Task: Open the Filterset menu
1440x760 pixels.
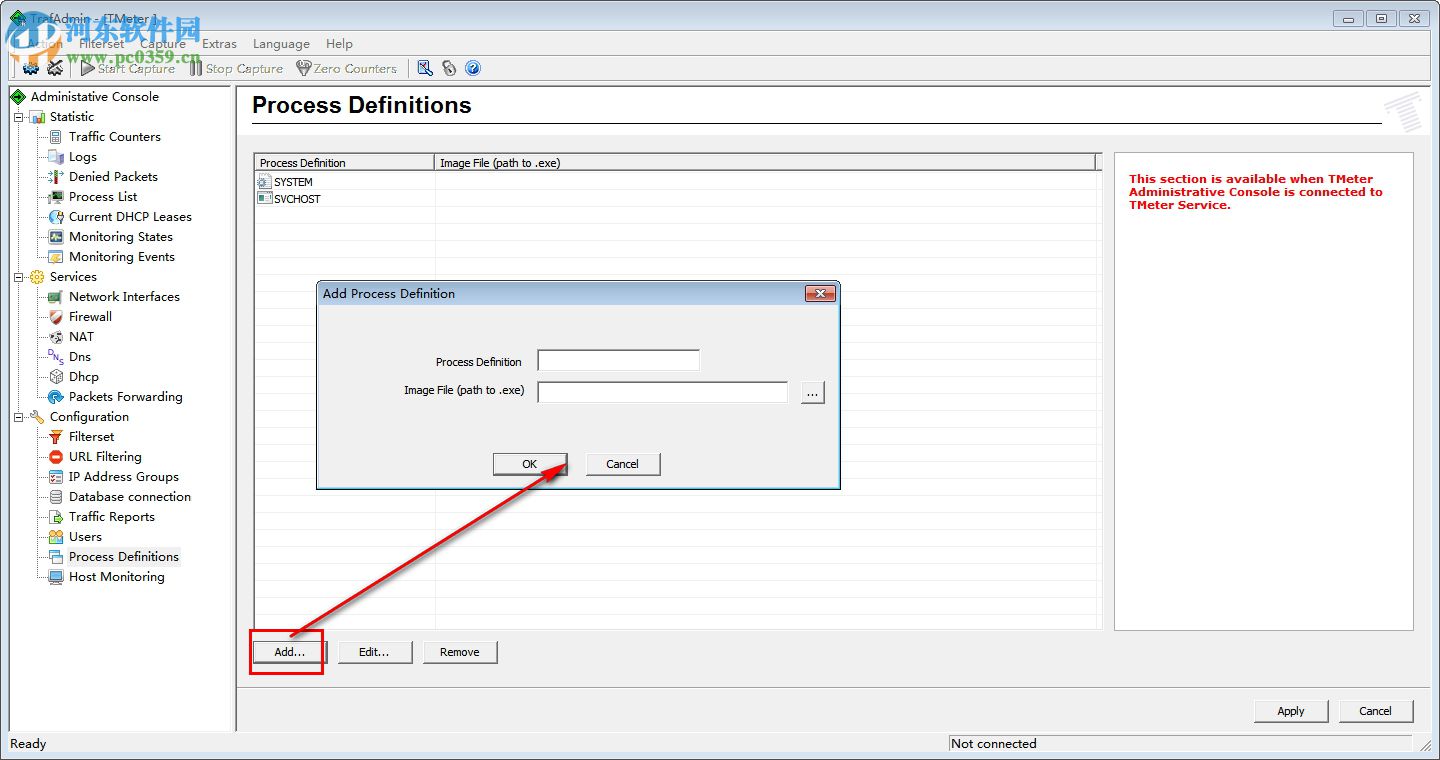Action: click(x=101, y=44)
